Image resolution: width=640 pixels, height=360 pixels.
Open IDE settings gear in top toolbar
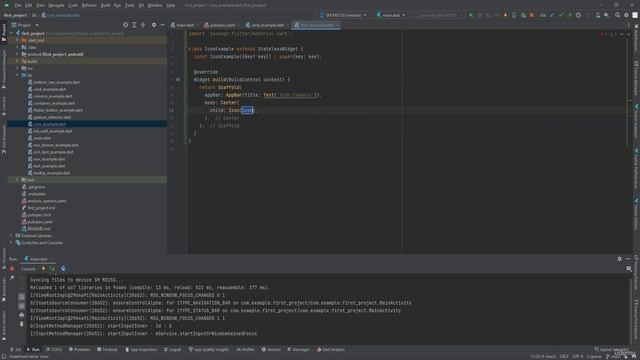(626, 15)
